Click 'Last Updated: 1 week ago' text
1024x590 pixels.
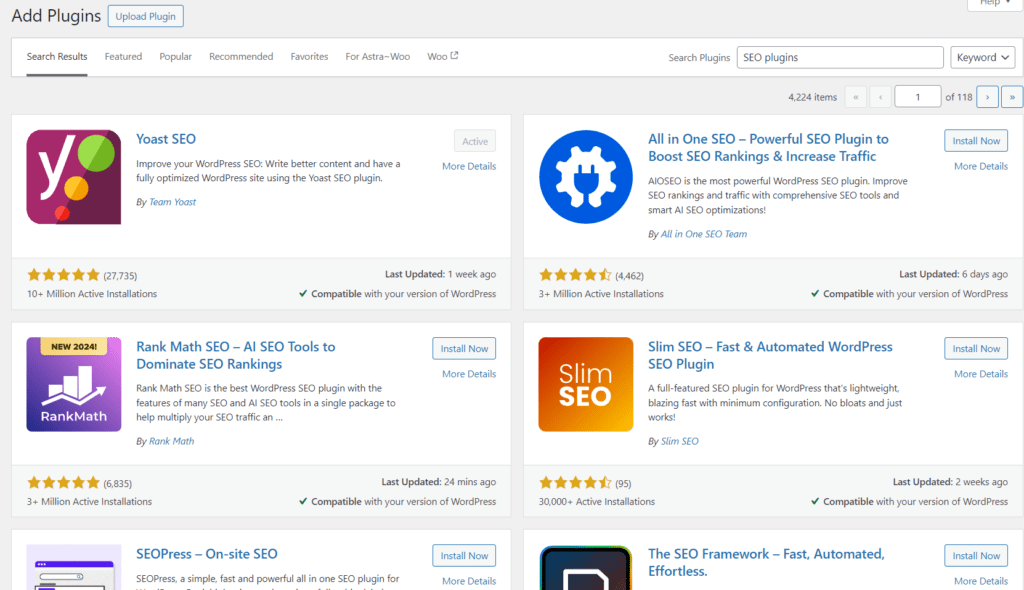click(440, 274)
